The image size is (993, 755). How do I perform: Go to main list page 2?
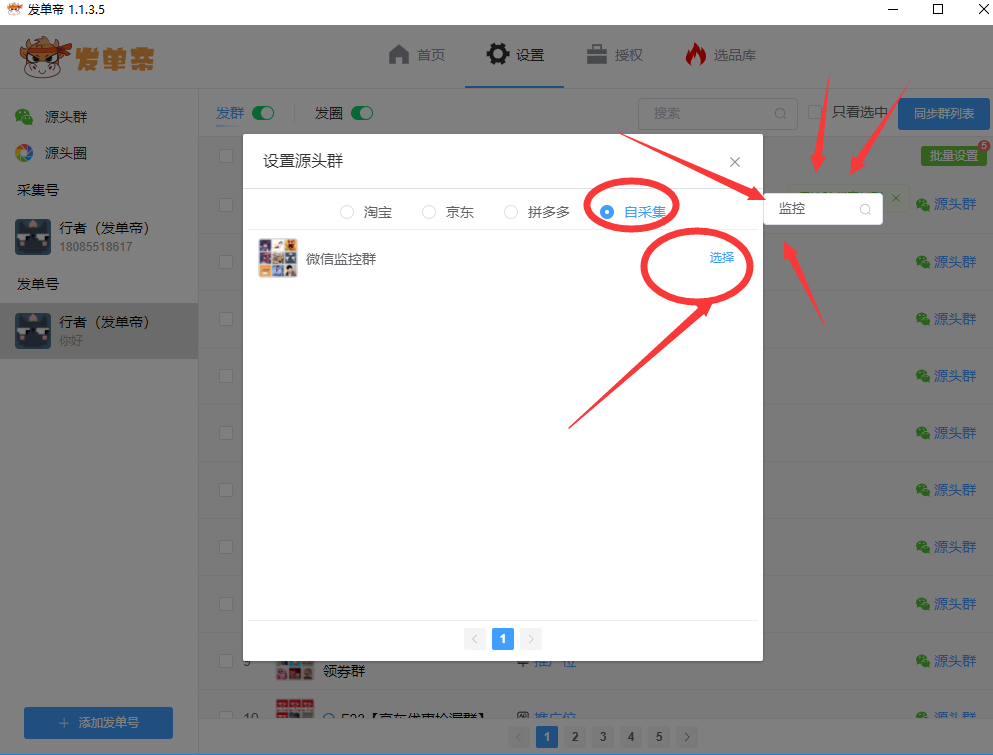[x=575, y=737]
